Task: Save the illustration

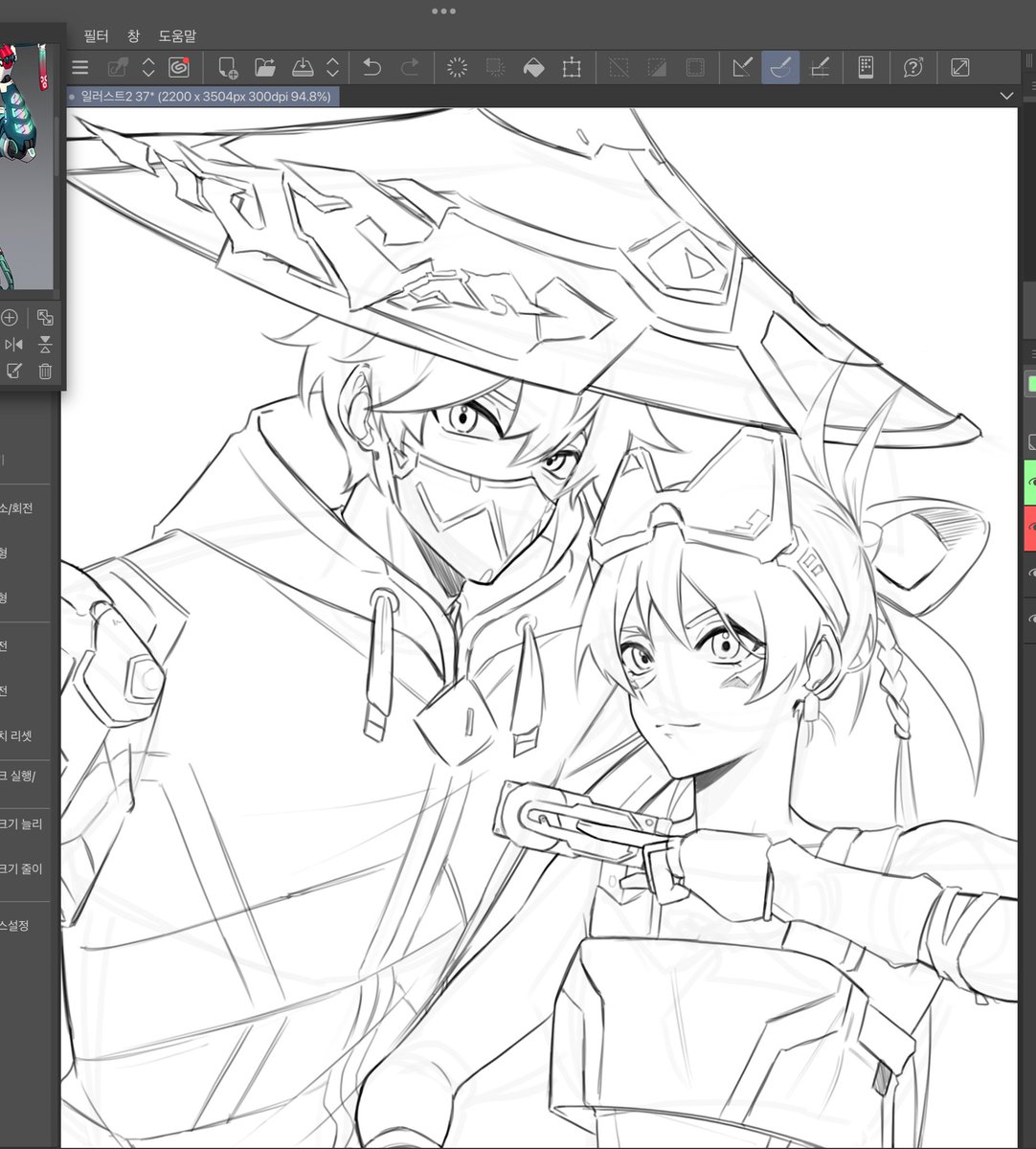Action: (303, 67)
